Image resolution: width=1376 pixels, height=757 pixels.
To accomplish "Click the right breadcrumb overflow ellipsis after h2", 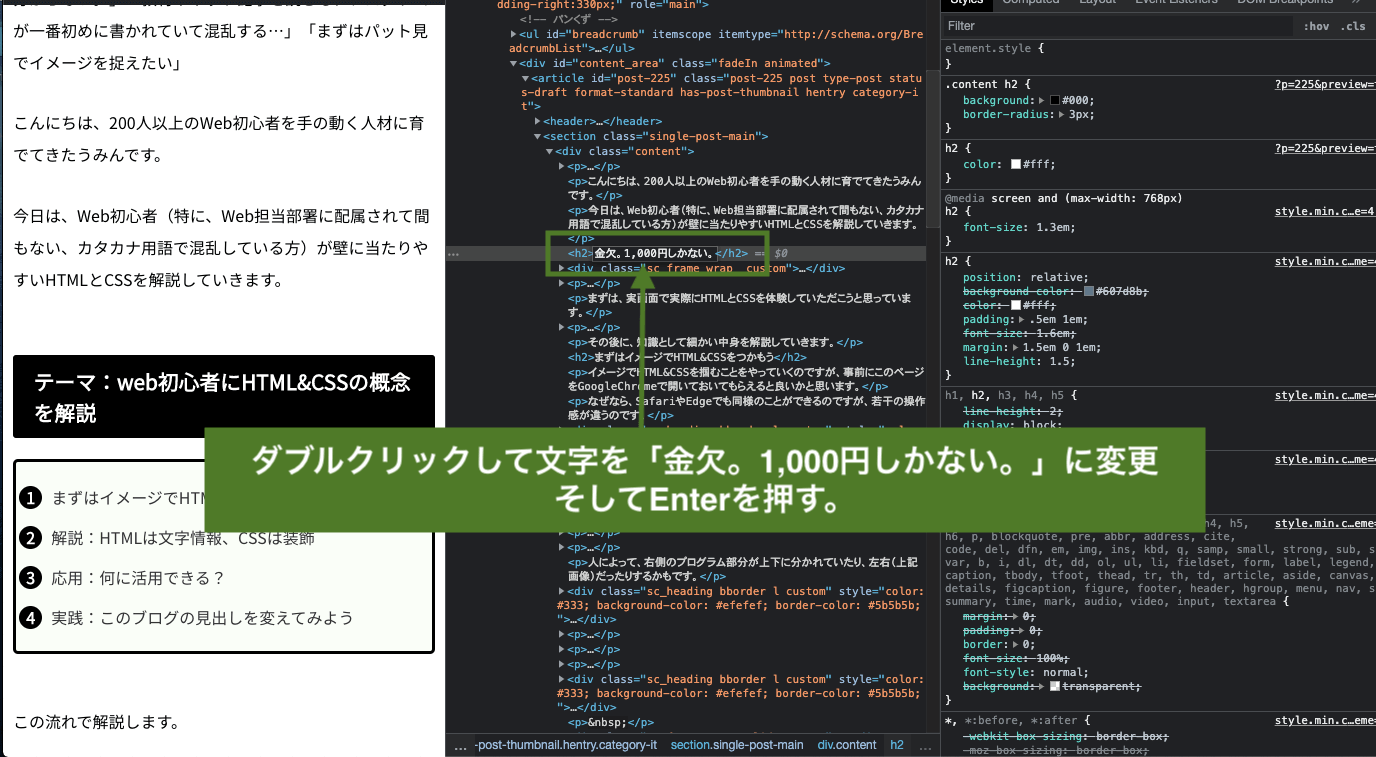I will [924, 746].
